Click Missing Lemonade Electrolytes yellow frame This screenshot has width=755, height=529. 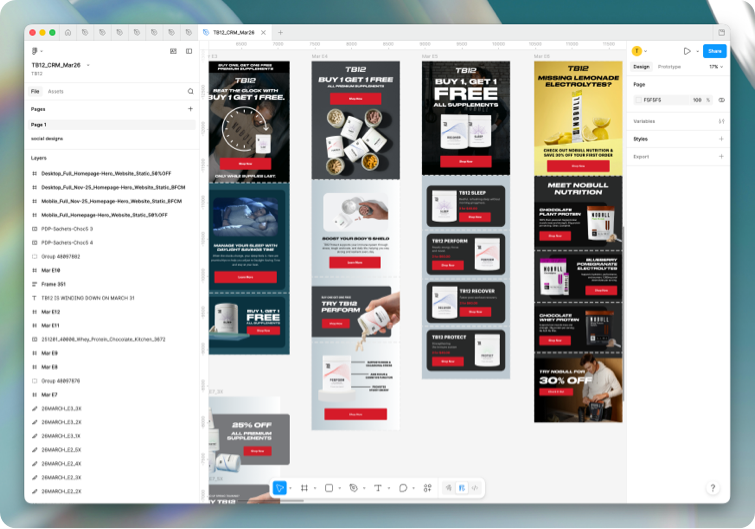coord(578,118)
